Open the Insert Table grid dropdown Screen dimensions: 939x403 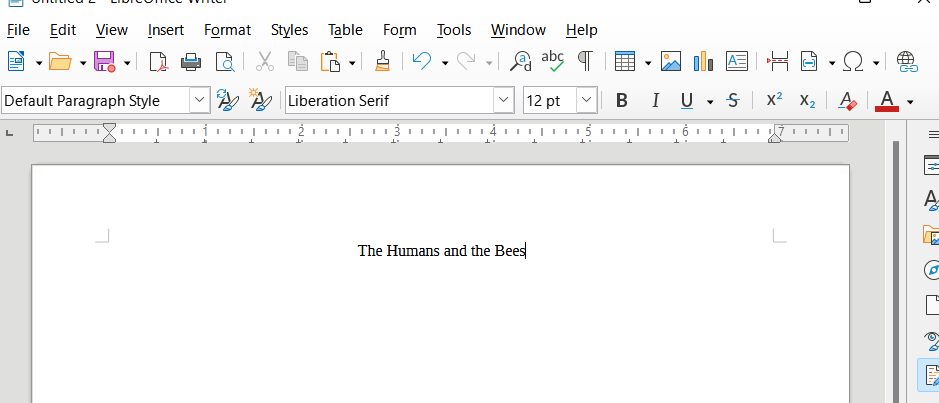[648, 62]
